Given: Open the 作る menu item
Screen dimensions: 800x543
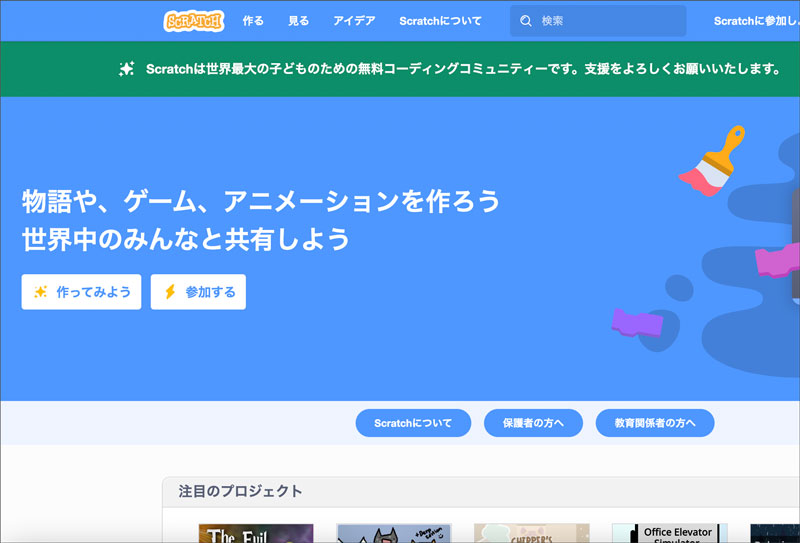Looking at the screenshot, I should 253,21.
